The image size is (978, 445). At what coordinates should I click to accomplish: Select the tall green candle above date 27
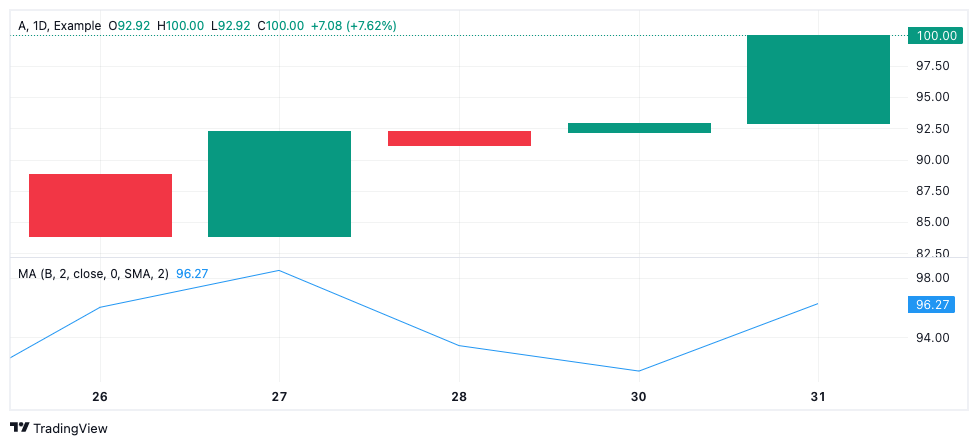pos(279,184)
